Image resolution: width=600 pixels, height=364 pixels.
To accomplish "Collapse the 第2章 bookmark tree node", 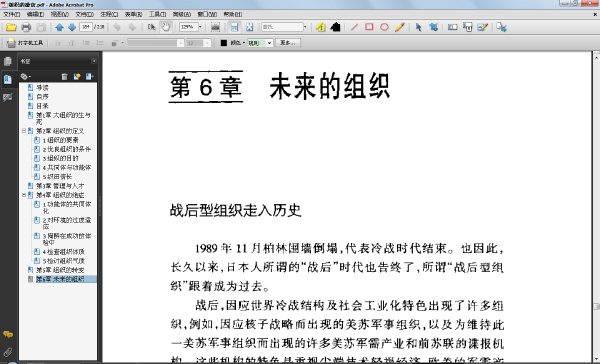I will [x=24, y=131].
